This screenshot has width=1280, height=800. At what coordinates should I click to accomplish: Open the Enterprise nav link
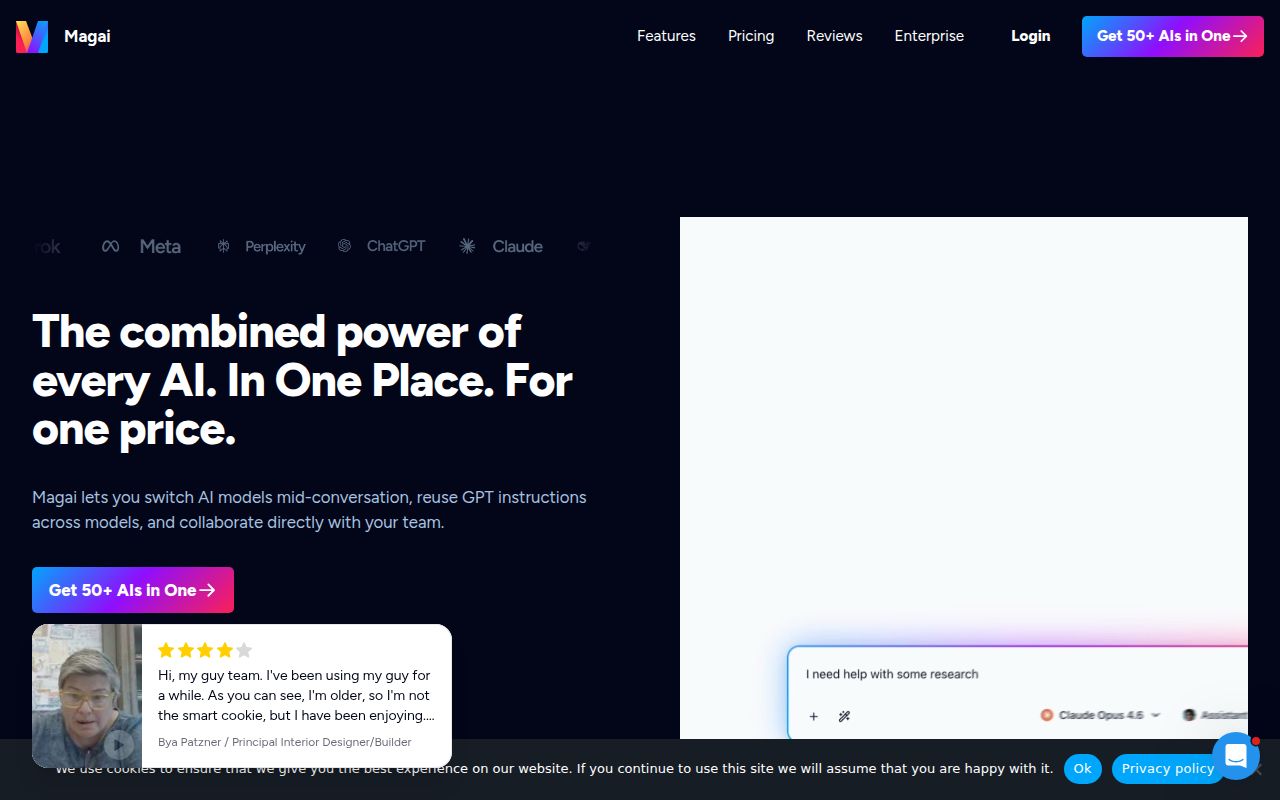pyautogui.click(x=929, y=36)
